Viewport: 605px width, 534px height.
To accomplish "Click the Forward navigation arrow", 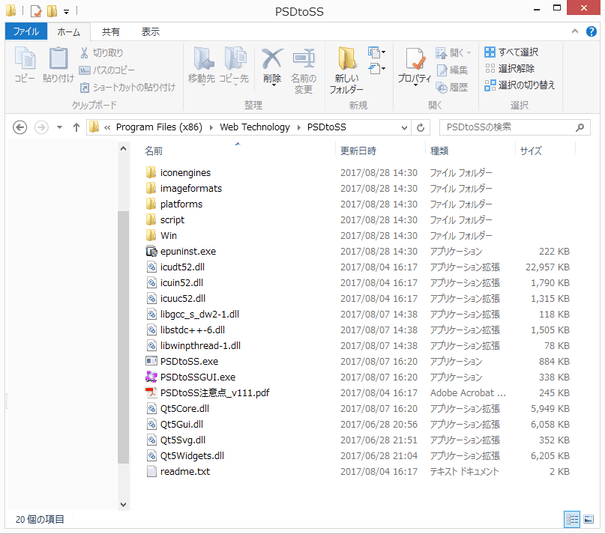I will click(x=41, y=127).
